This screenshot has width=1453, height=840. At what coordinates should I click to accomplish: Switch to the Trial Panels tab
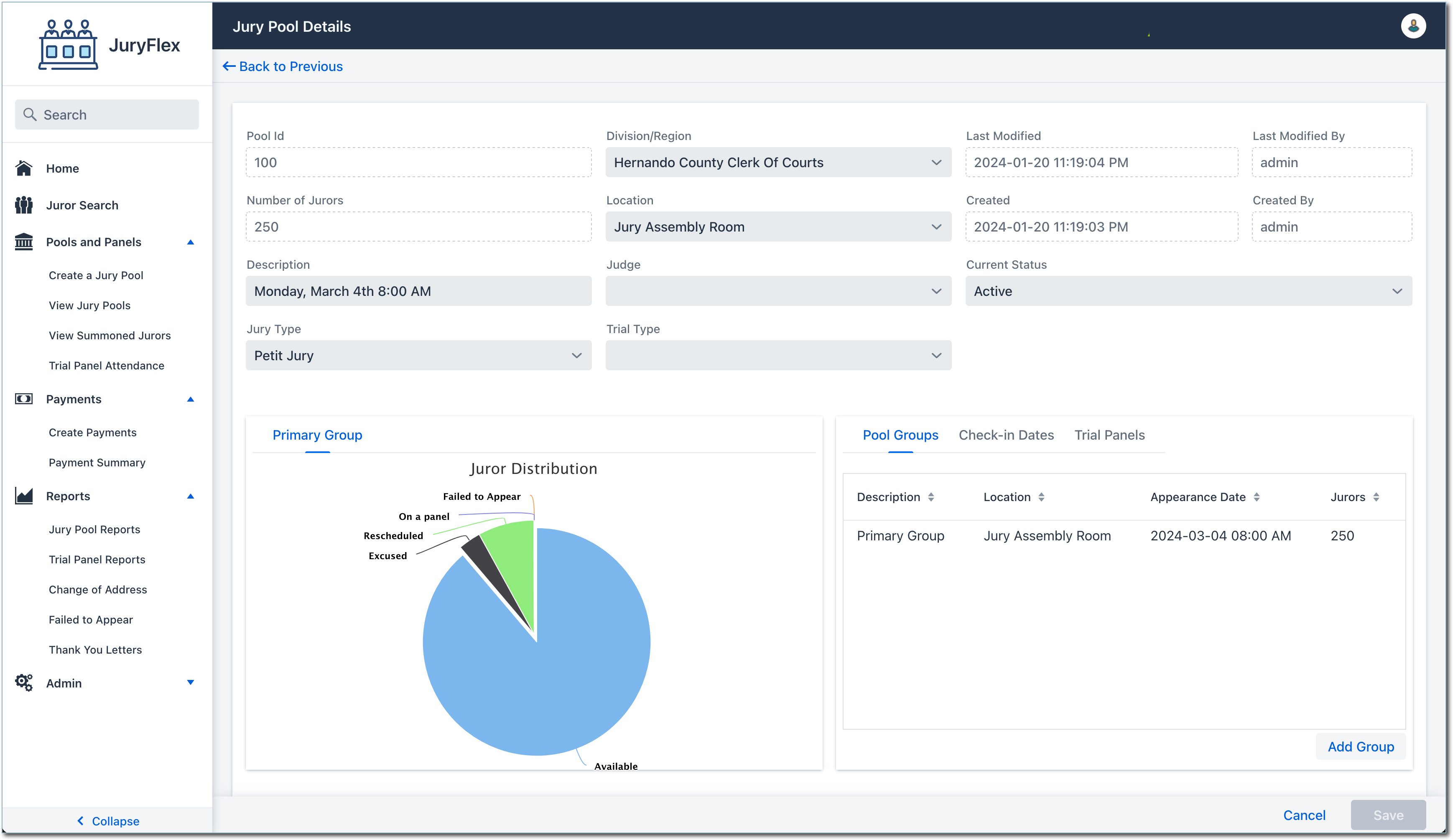(1109, 435)
